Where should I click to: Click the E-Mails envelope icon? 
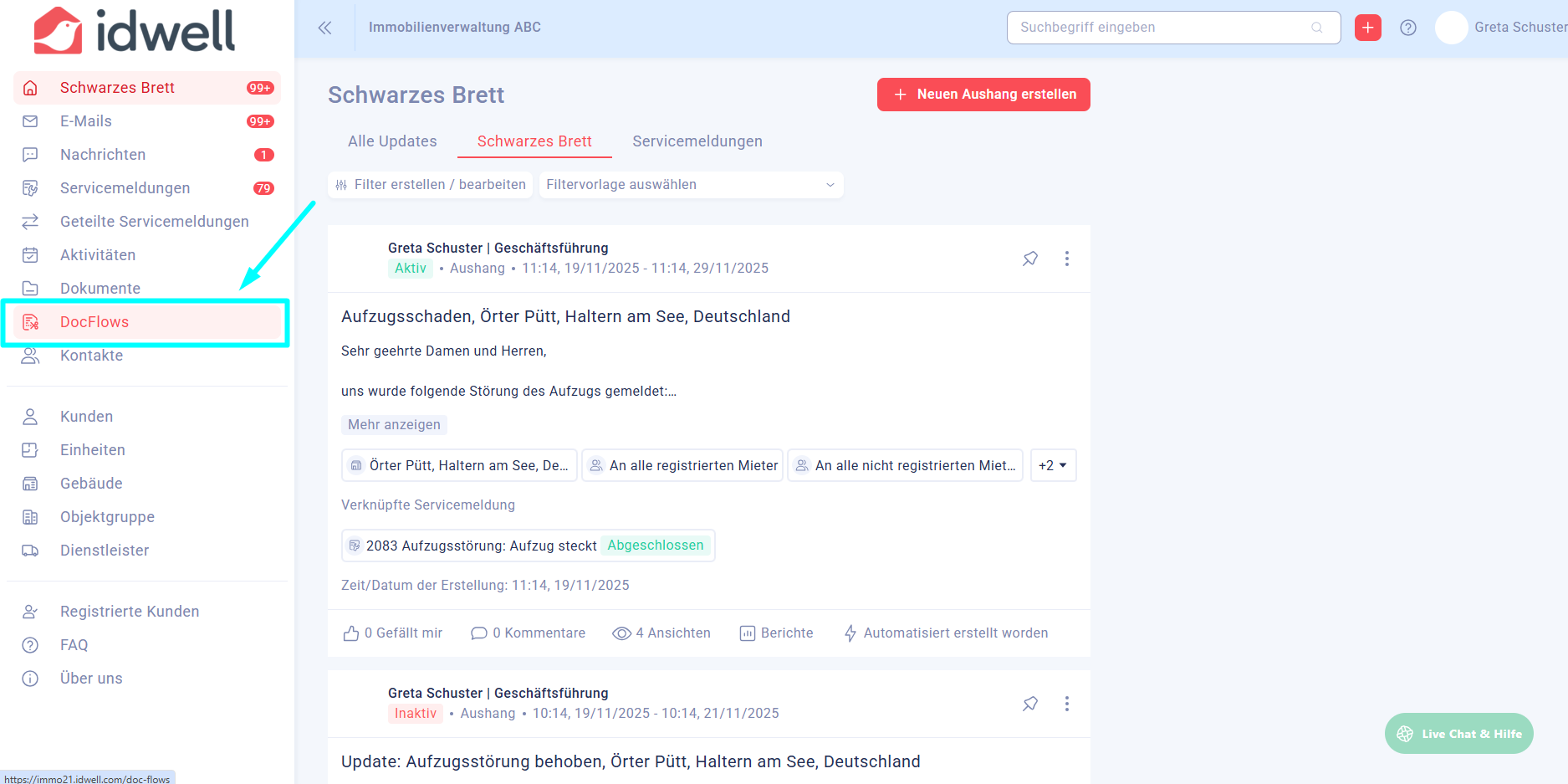[30, 121]
